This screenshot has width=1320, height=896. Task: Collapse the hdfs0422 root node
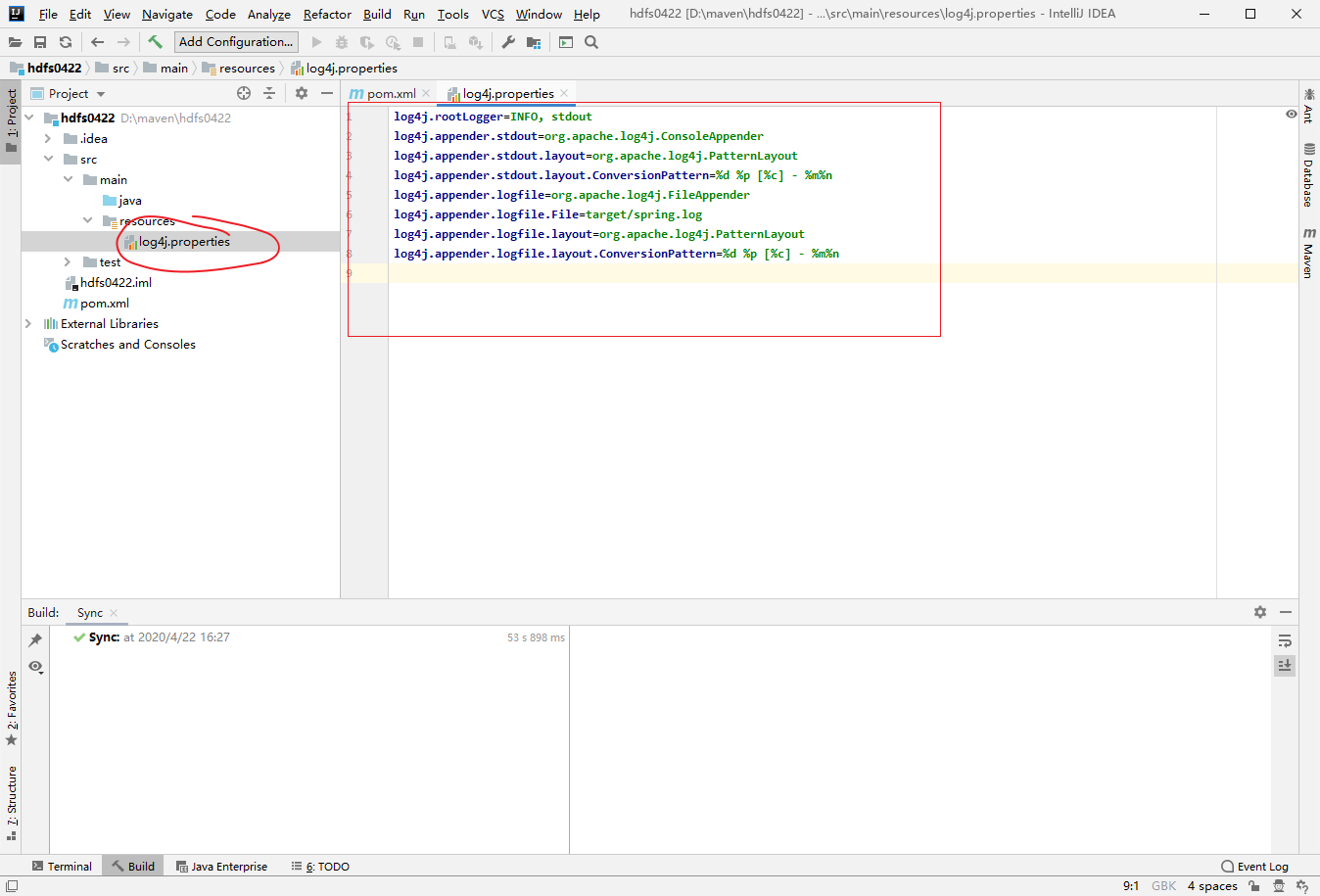click(29, 118)
